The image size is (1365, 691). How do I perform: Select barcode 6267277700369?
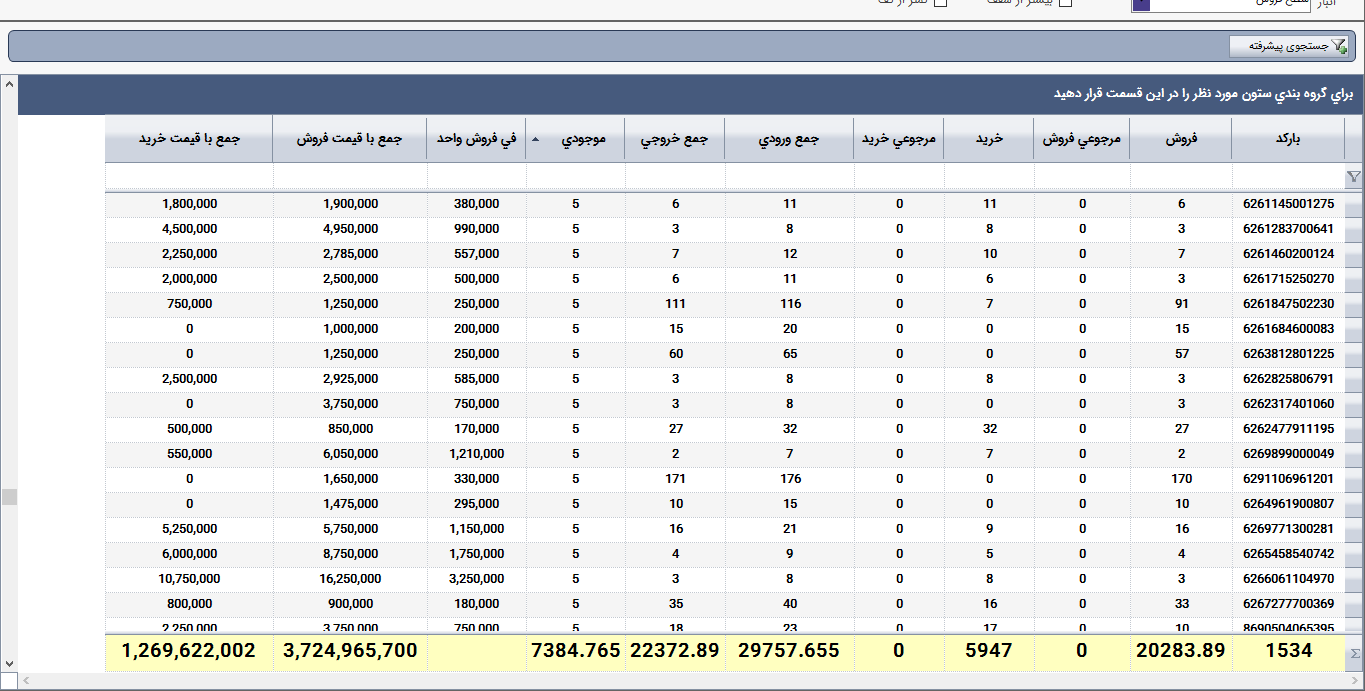pyautogui.click(x=1288, y=604)
